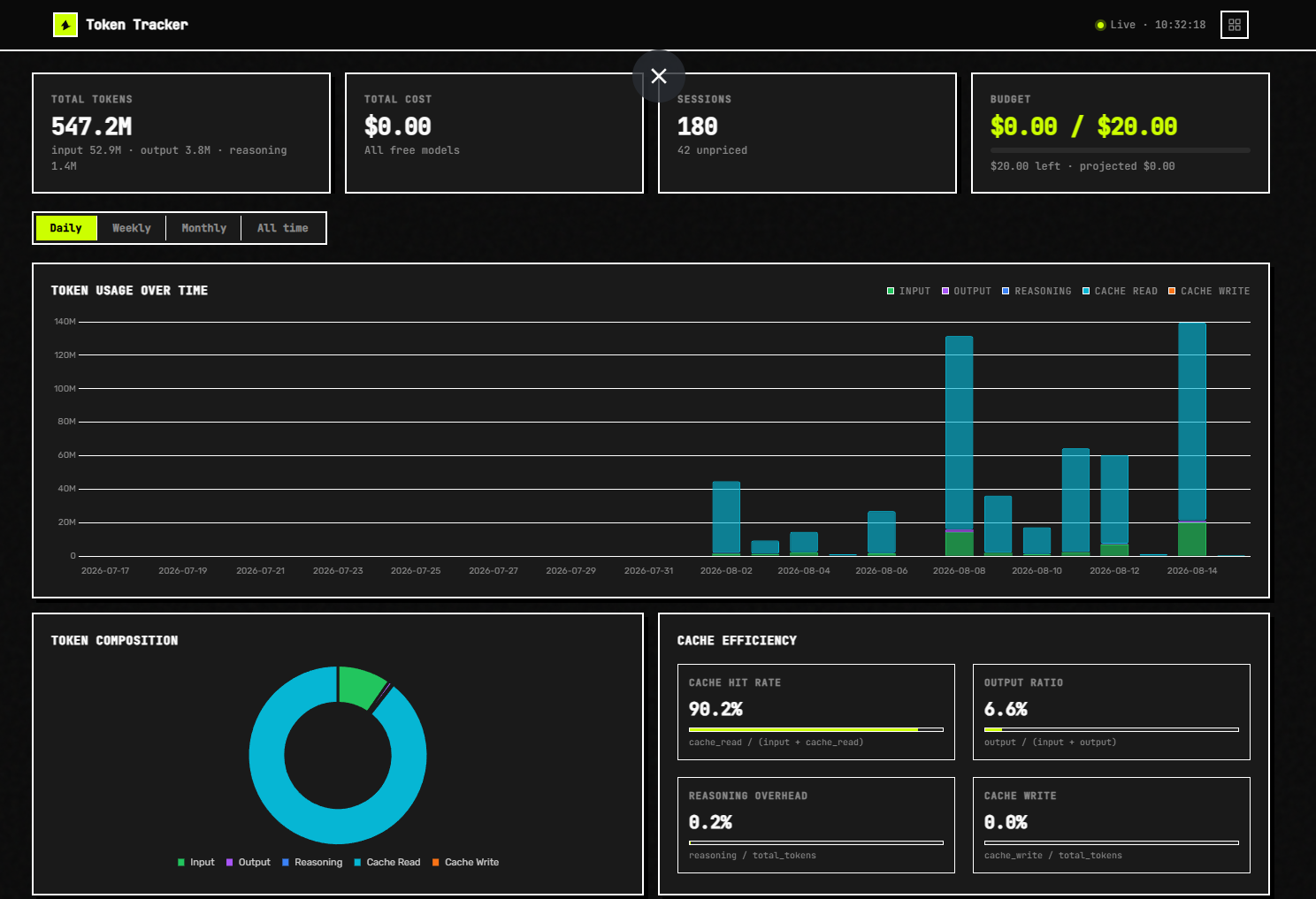
Task: Switch to the Weekly tab
Action: click(x=132, y=228)
